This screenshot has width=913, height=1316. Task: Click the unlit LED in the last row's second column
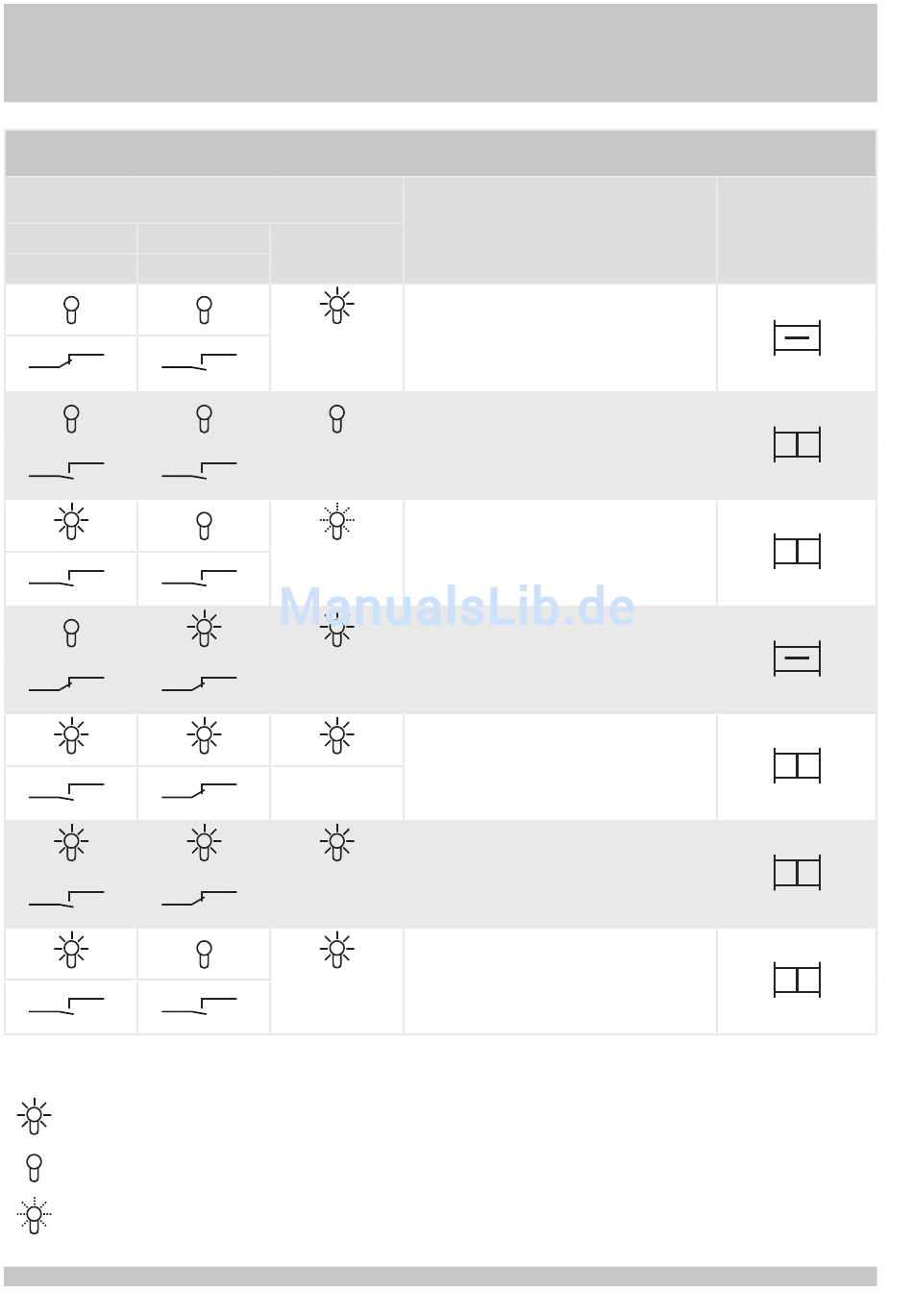[204, 955]
